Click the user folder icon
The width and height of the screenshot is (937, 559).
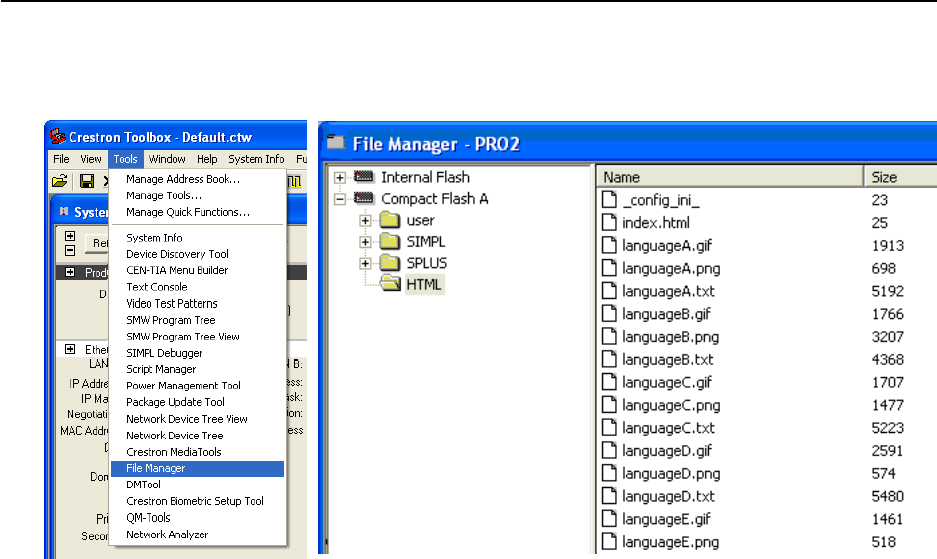pyautogui.click(x=390, y=220)
